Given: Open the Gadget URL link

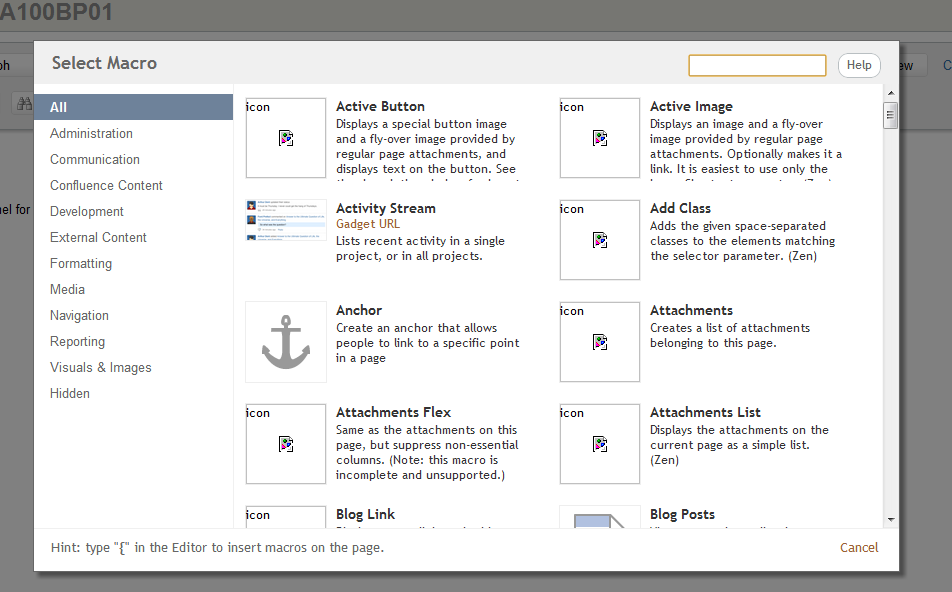Looking at the screenshot, I should tap(368, 224).
